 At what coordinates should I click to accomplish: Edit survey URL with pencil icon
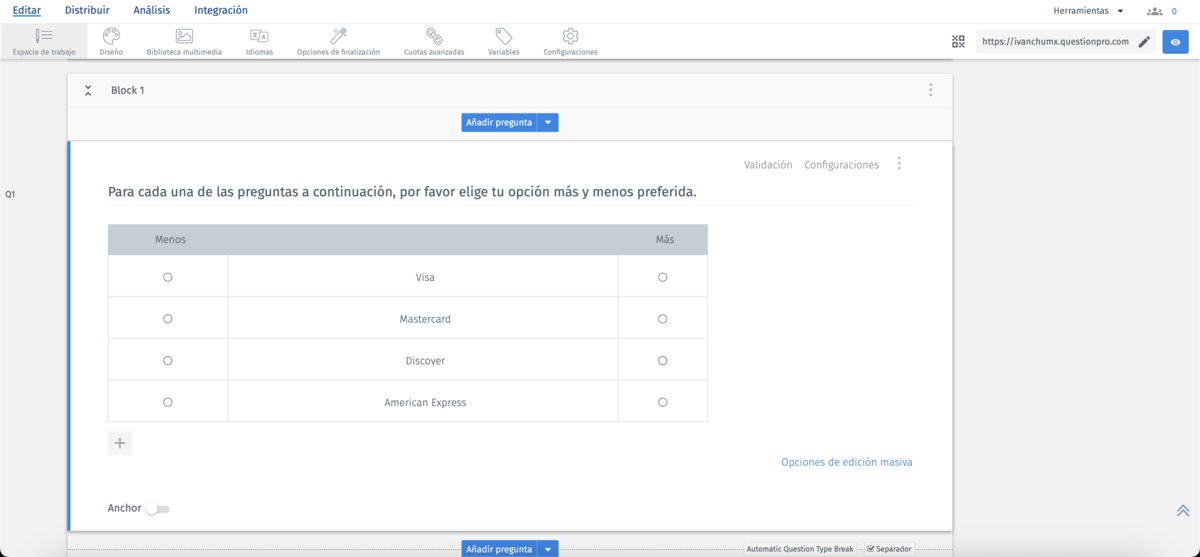[x=1145, y=42]
